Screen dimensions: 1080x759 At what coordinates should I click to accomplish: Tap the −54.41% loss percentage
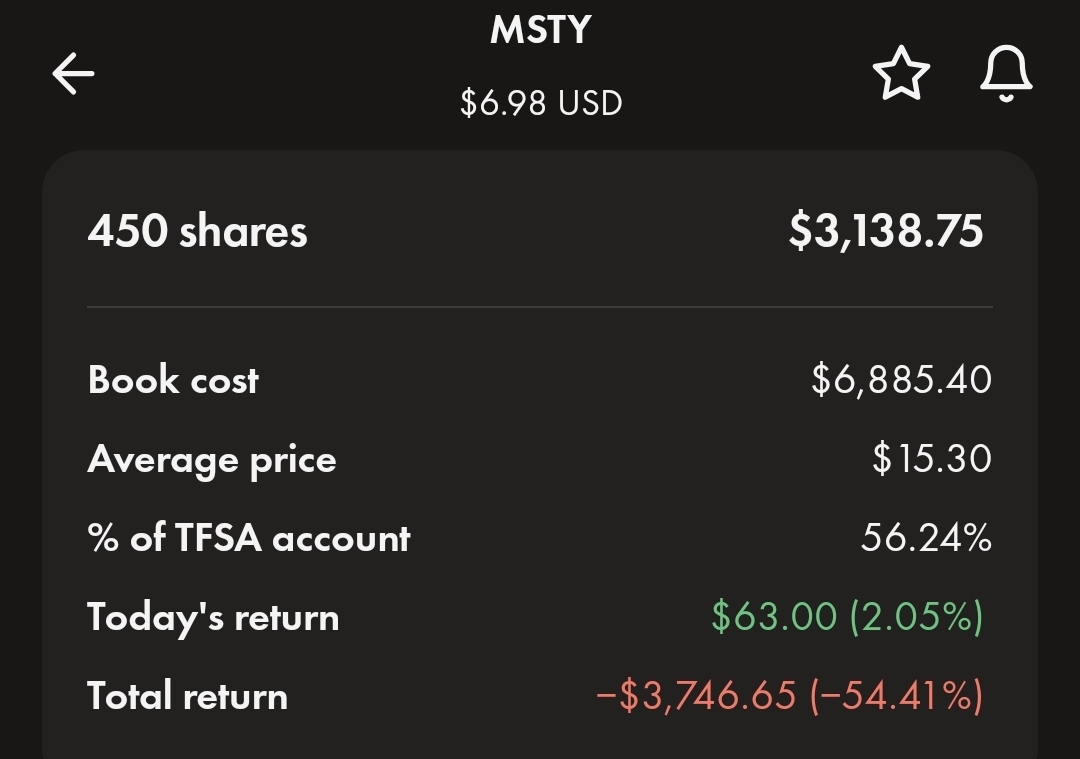tap(897, 696)
